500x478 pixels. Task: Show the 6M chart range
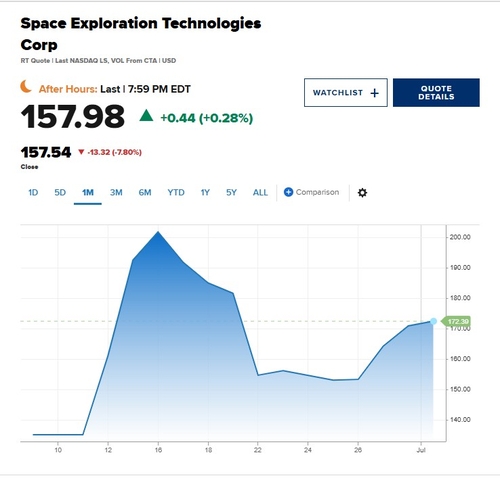point(145,193)
